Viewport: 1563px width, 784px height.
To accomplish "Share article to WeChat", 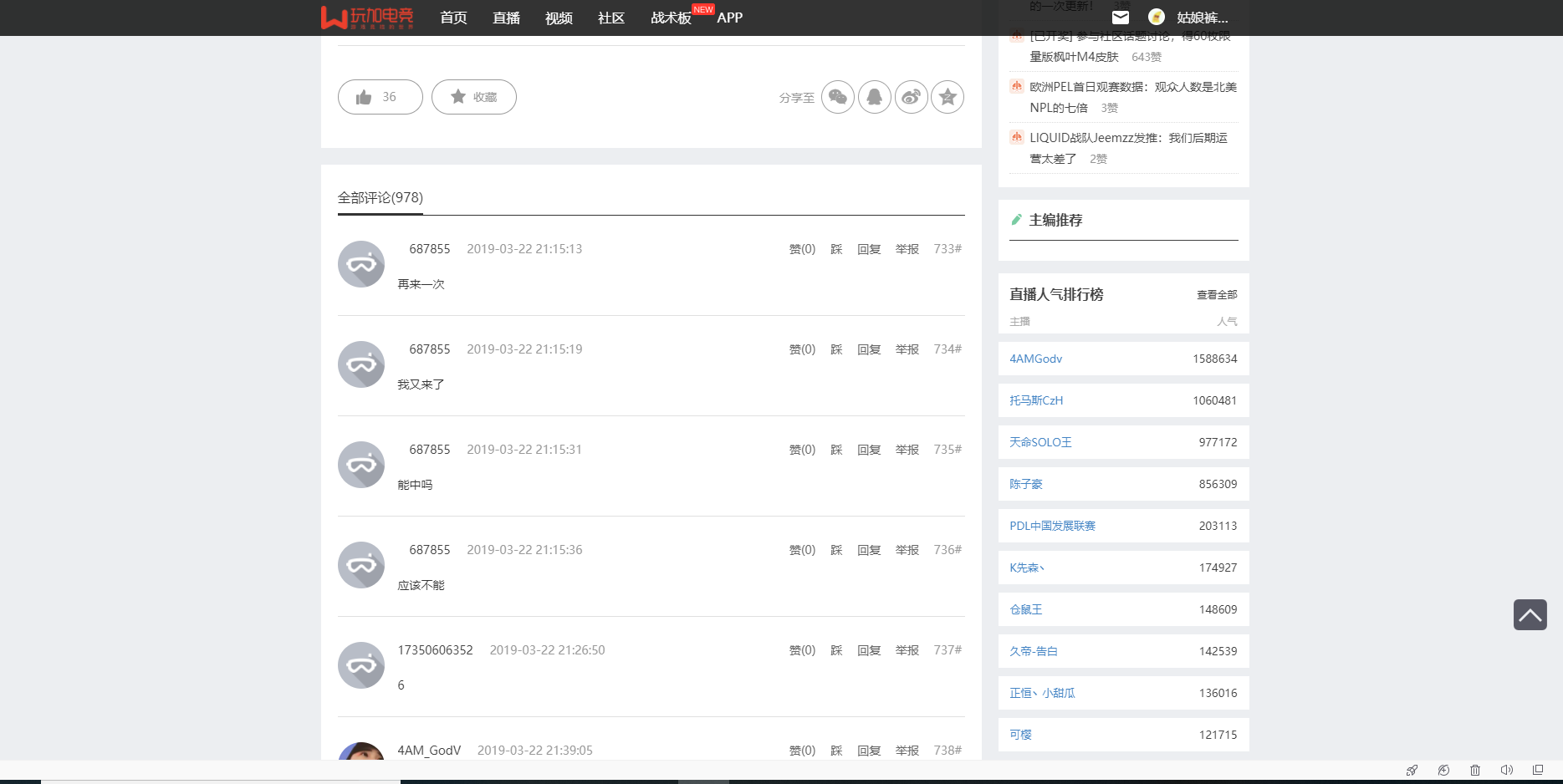I will (x=838, y=97).
